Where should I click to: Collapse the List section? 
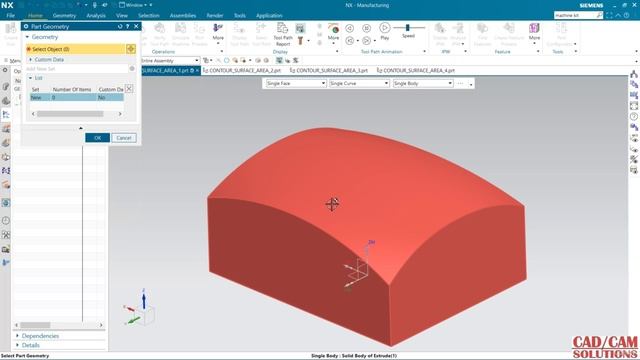[x=30, y=78]
